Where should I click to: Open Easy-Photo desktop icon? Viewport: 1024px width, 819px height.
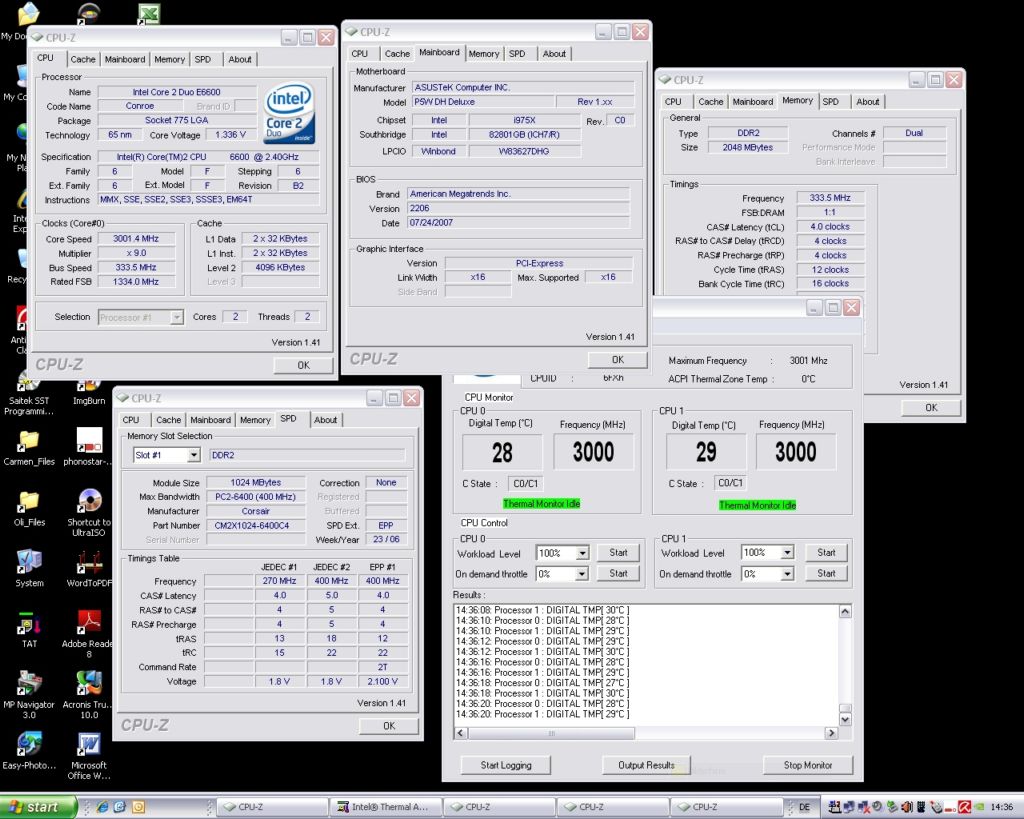tap(29, 750)
